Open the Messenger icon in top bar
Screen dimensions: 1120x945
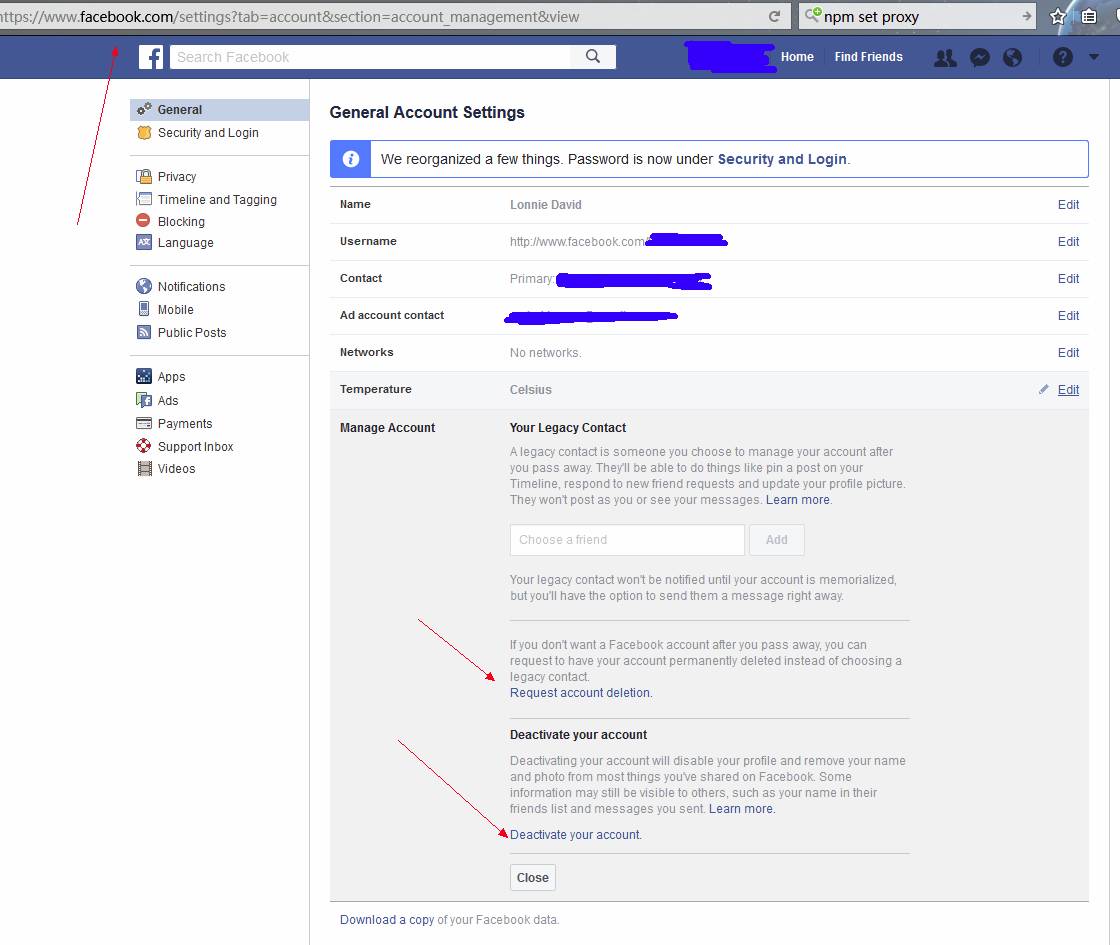[x=979, y=57]
